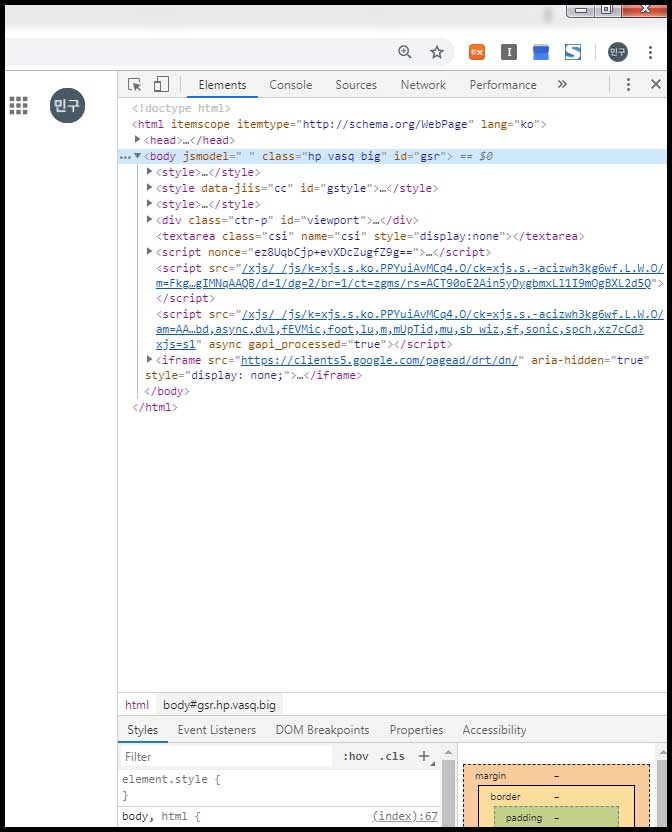Show more DevTools tabs via double chevron
672x832 pixels.
click(x=562, y=84)
